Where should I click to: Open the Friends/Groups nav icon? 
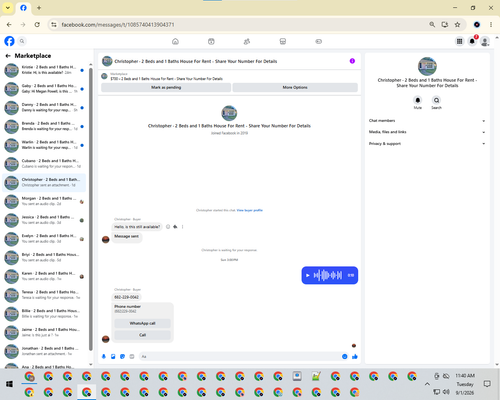tap(247, 41)
